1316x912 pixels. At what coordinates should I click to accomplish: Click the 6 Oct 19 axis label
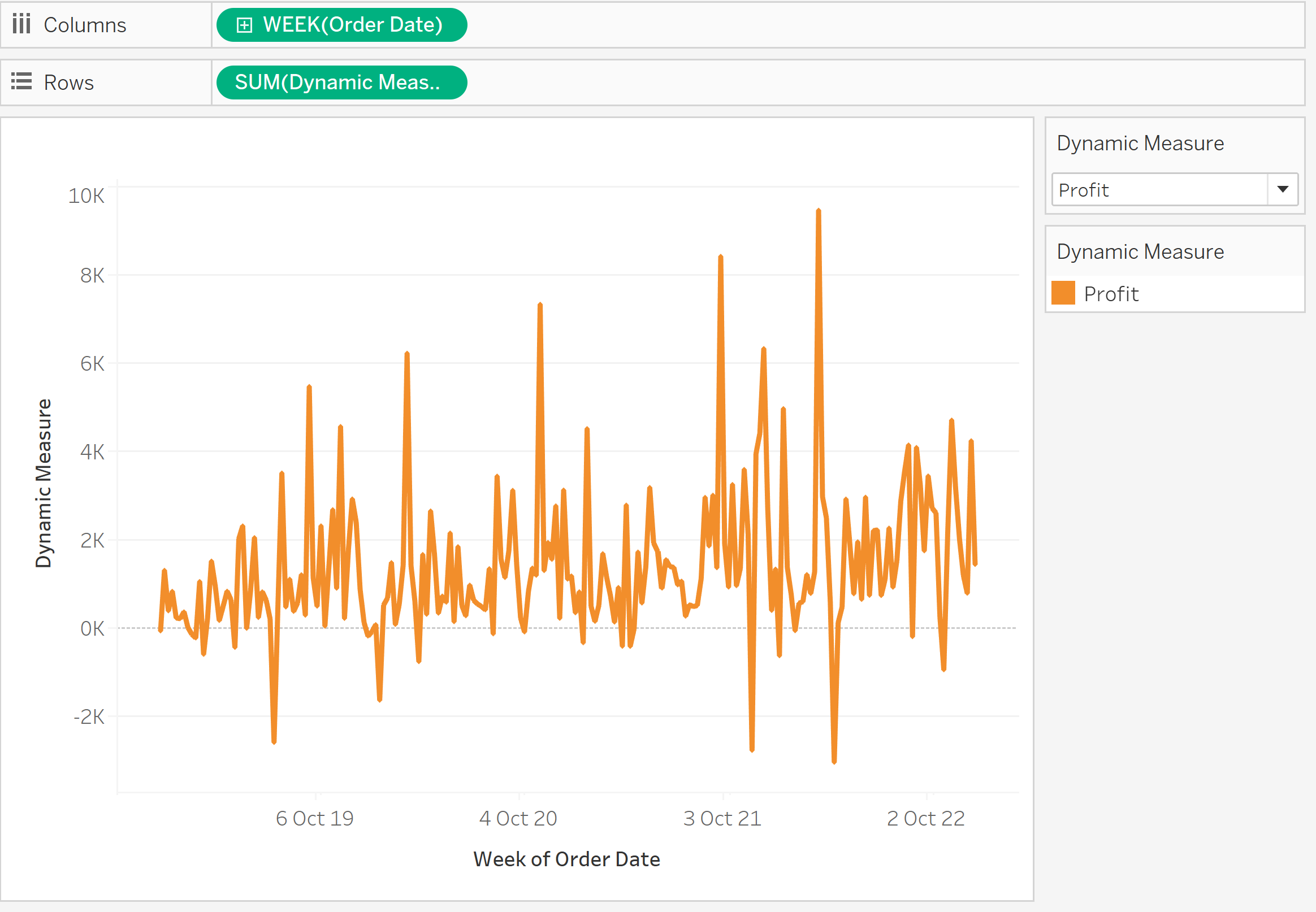[314, 818]
